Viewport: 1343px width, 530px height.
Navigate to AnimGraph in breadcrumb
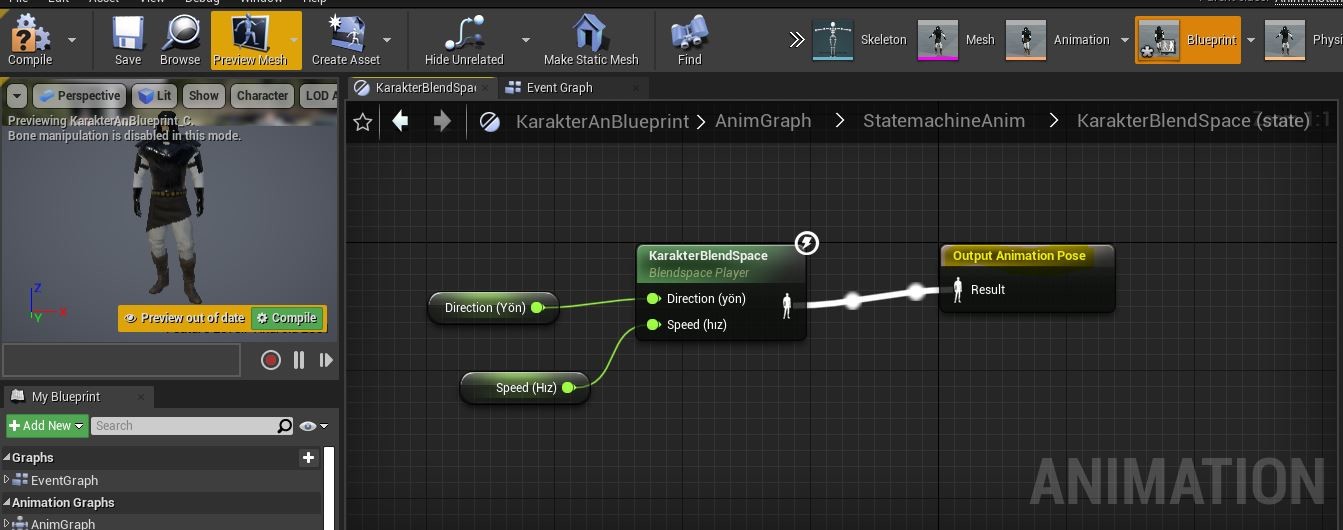pyautogui.click(x=763, y=121)
